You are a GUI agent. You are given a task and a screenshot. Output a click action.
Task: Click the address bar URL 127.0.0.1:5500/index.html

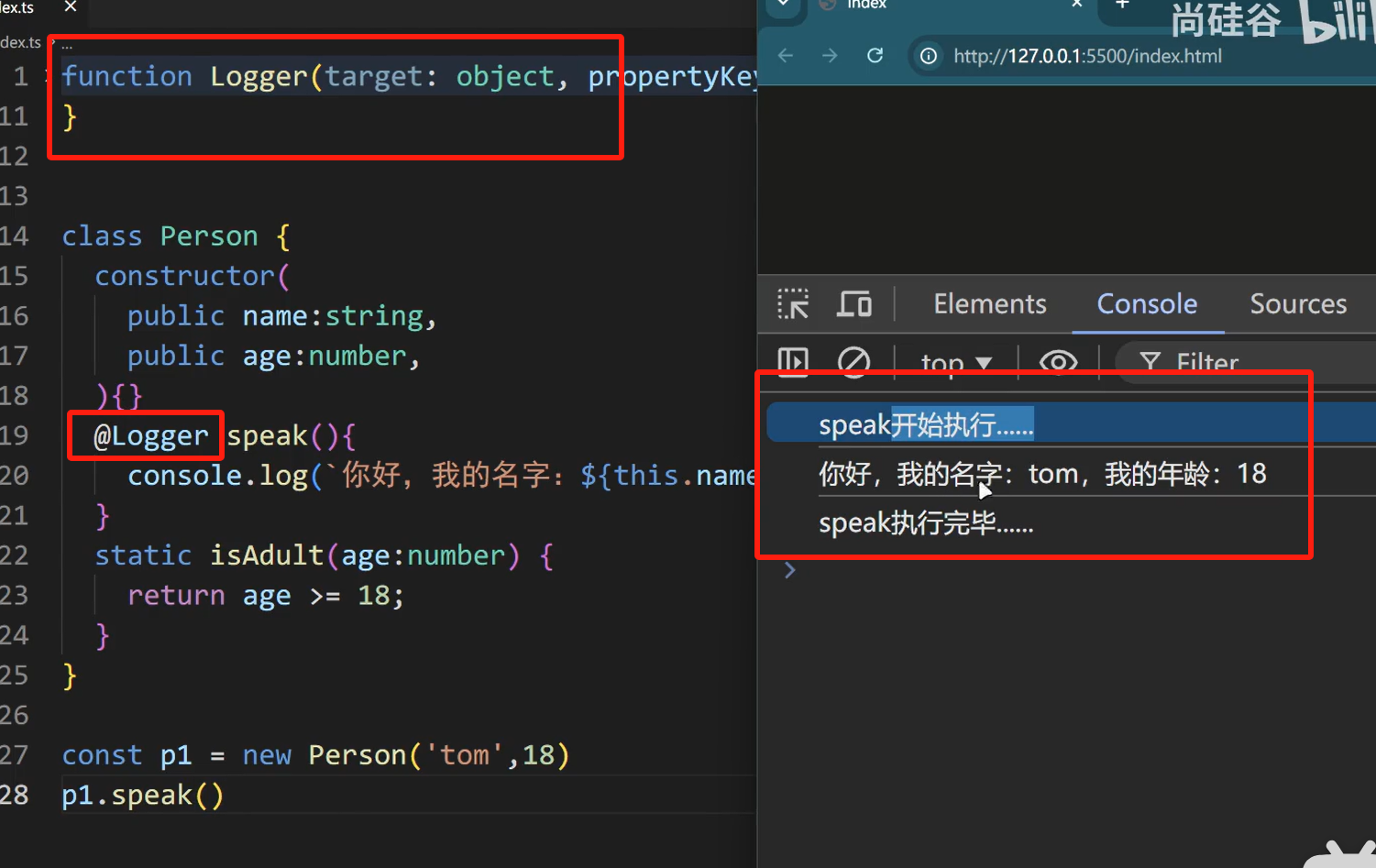click(x=1087, y=56)
